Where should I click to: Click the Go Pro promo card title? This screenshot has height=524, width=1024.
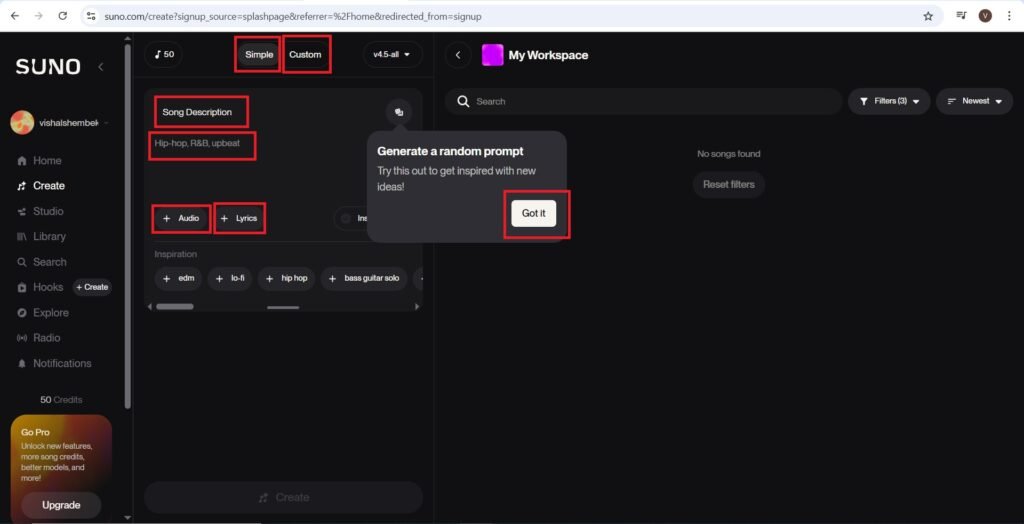pos(35,433)
